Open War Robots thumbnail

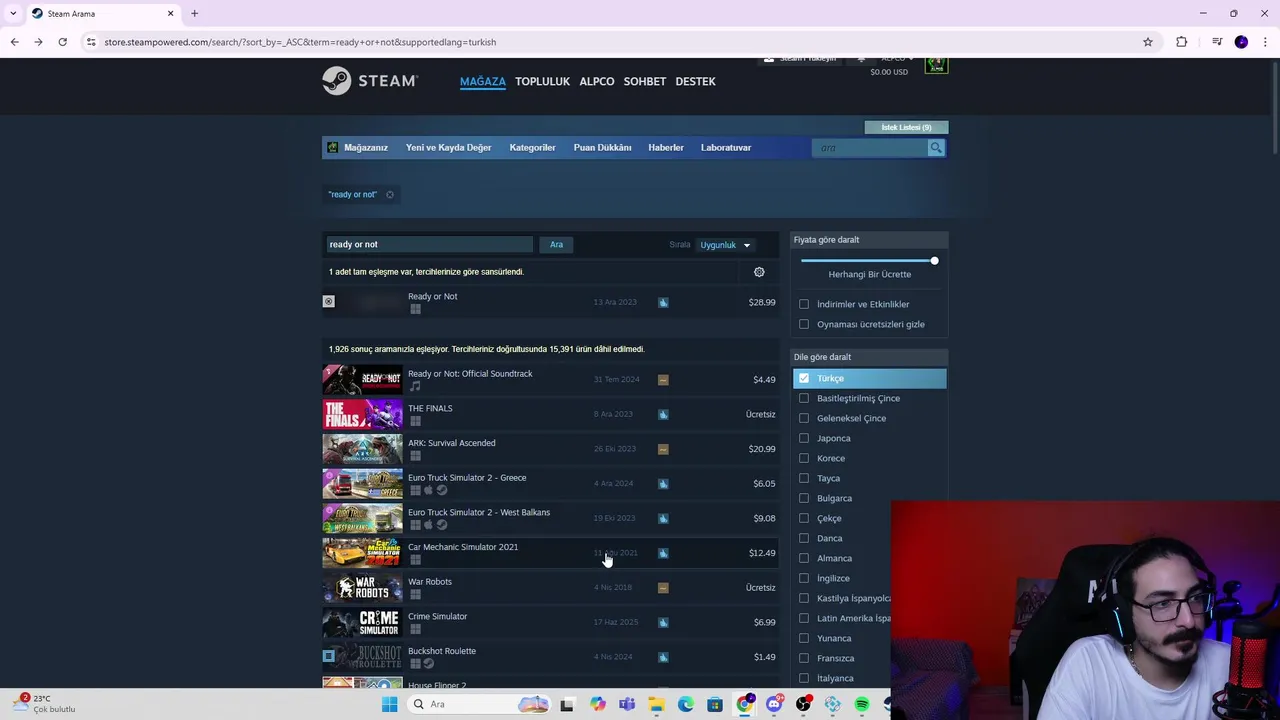[362, 587]
